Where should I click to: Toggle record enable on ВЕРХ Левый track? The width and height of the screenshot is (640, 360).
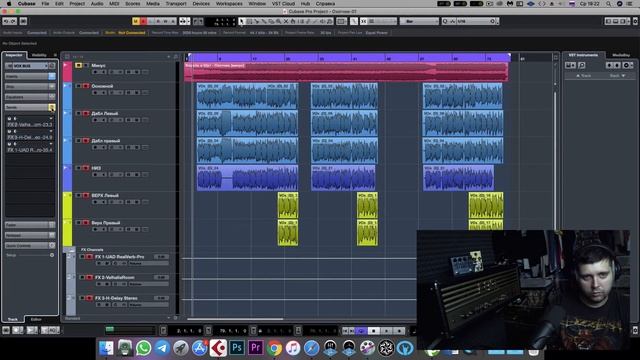click(86, 196)
